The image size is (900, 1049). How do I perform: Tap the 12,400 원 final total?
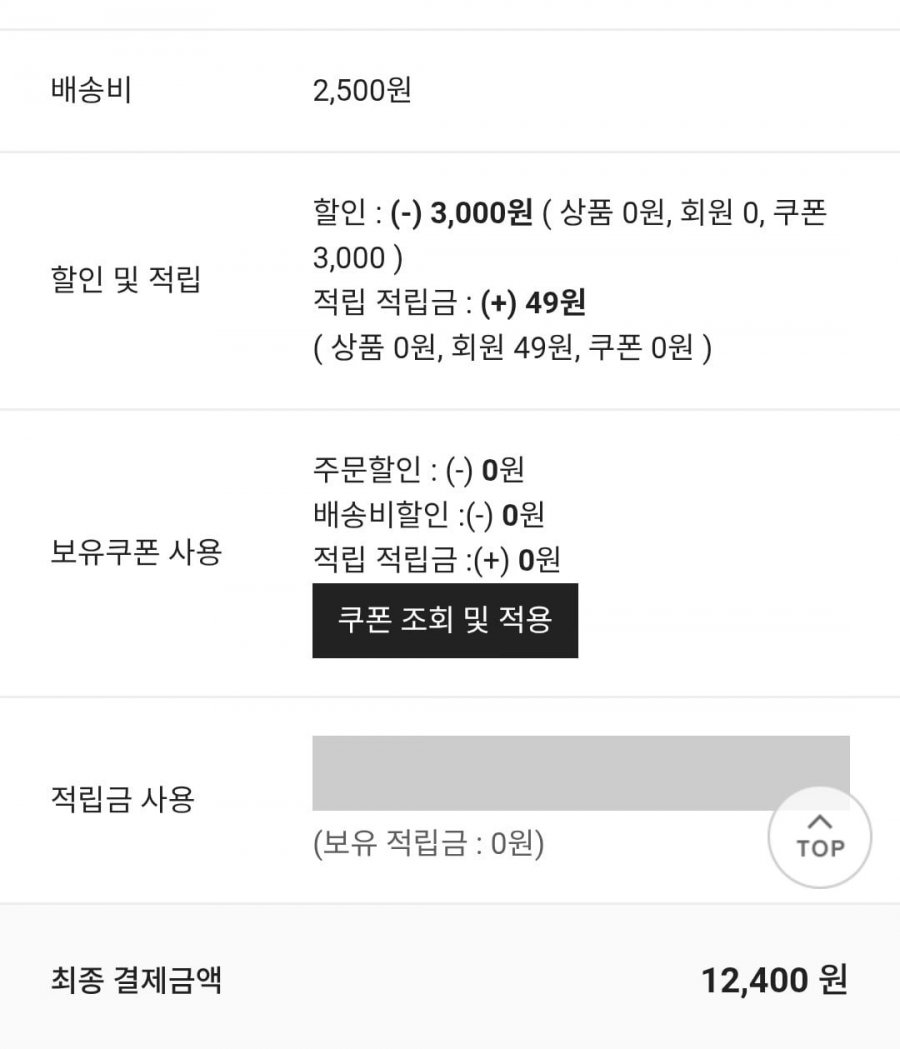774,980
